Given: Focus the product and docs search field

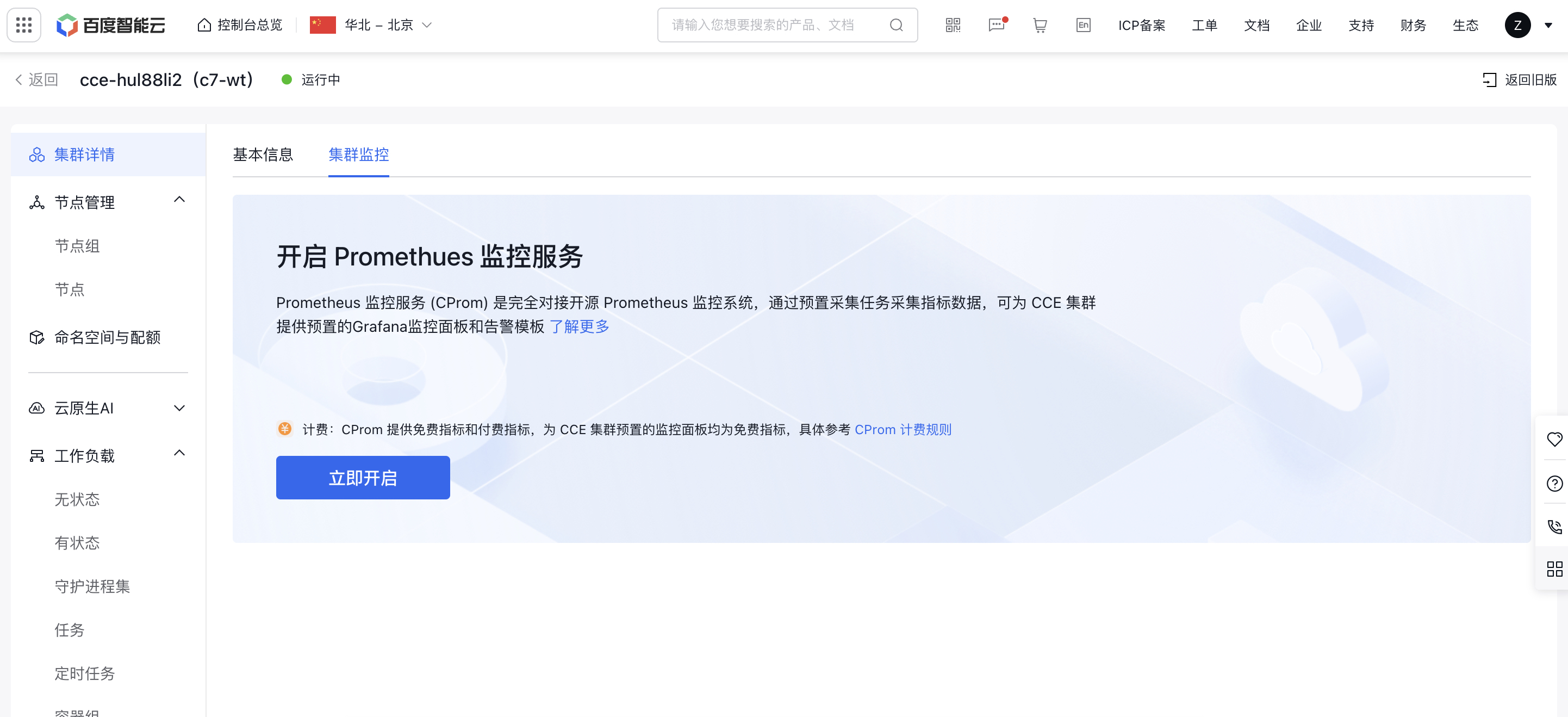Looking at the screenshot, I should [787, 25].
